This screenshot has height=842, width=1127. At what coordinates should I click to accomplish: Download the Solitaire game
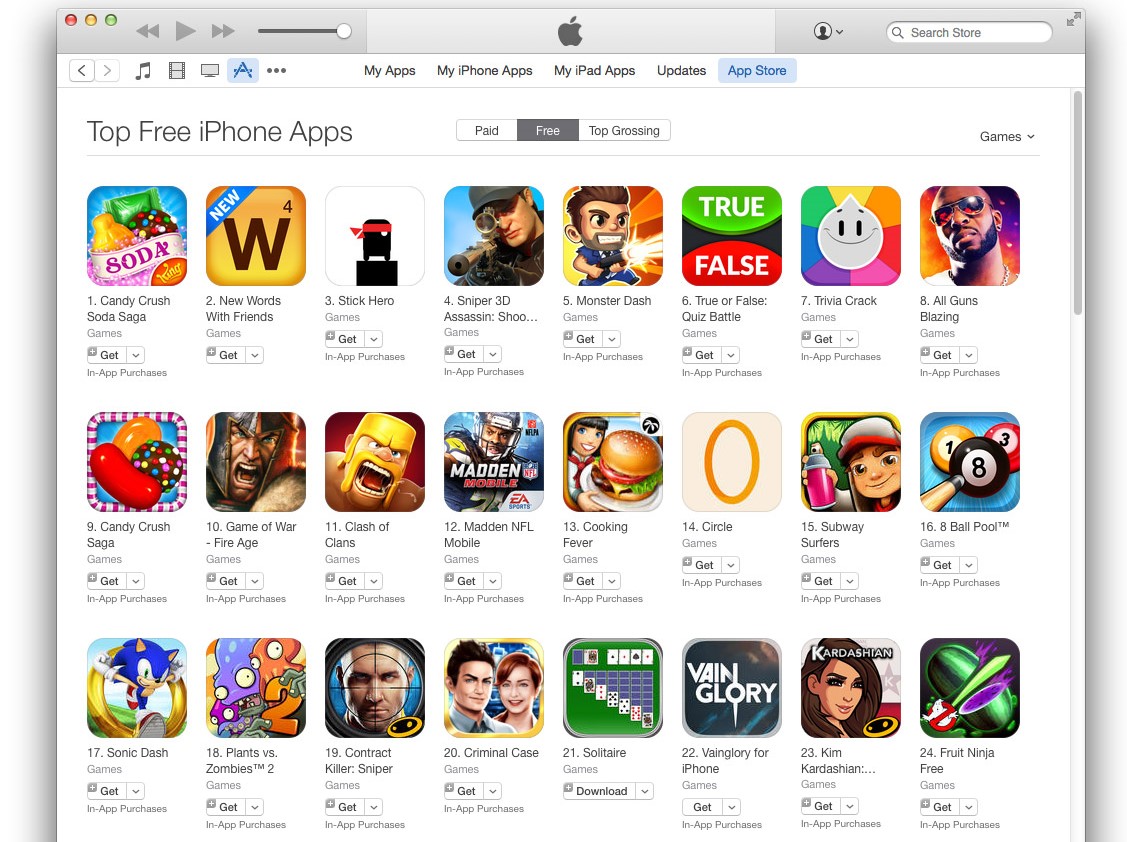point(599,791)
